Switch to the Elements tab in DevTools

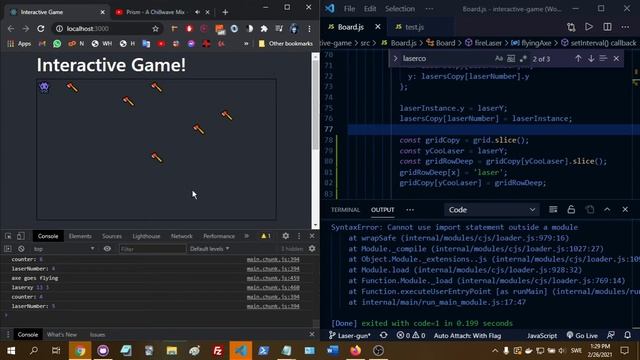click(80, 236)
